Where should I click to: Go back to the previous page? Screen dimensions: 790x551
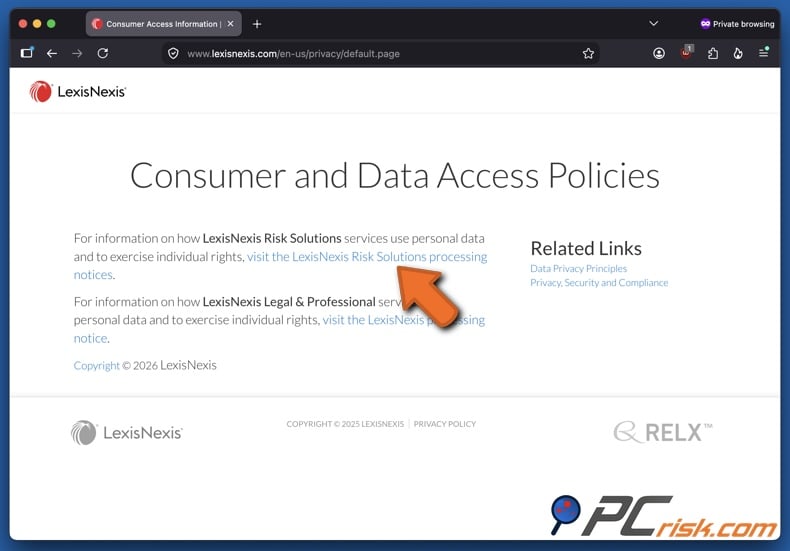click(x=52, y=53)
